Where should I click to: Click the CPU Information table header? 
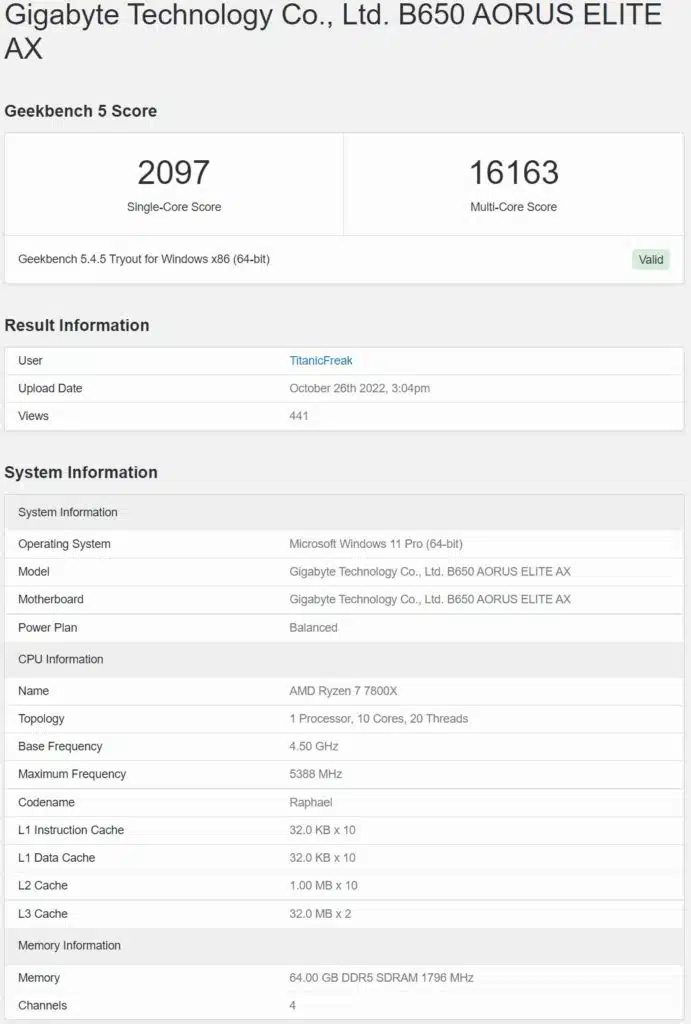pos(344,660)
